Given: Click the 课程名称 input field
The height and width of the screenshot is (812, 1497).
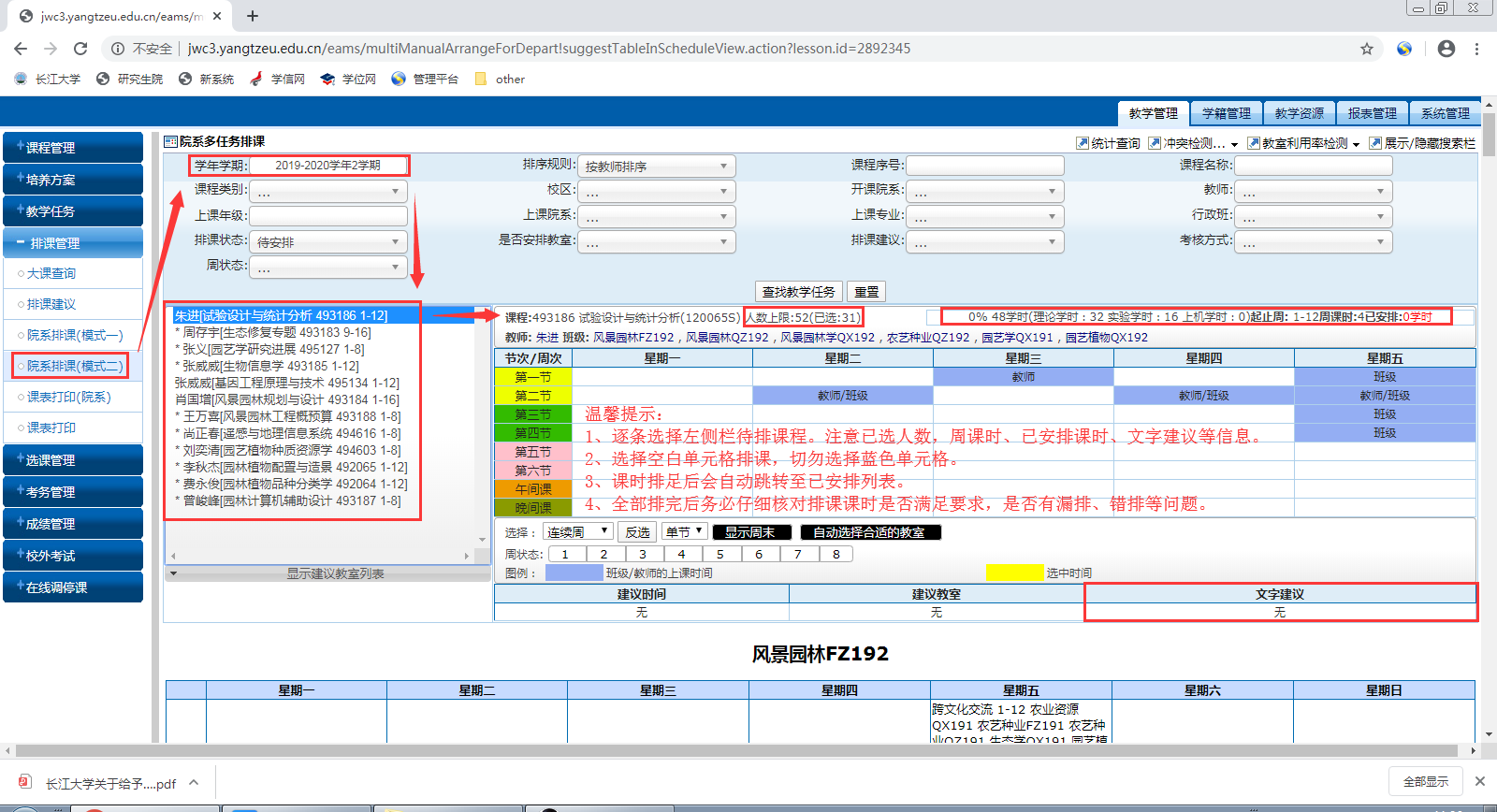Looking at the screenshot, I should tap(1314, 166).
